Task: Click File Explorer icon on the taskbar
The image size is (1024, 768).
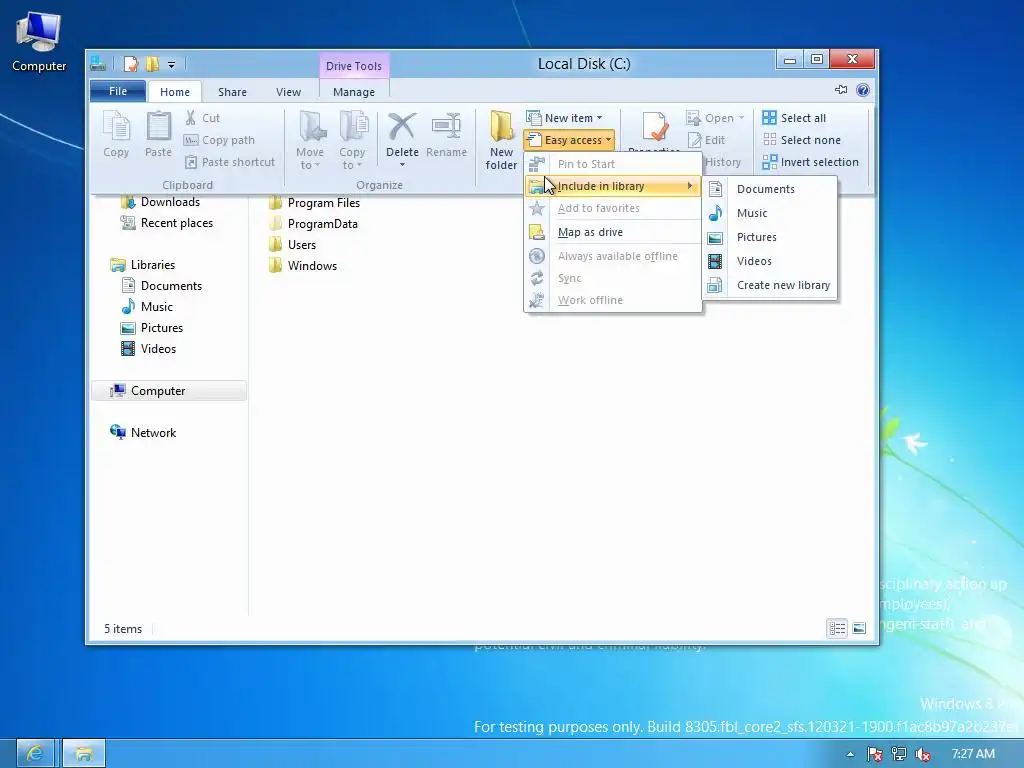Action: 84,754
